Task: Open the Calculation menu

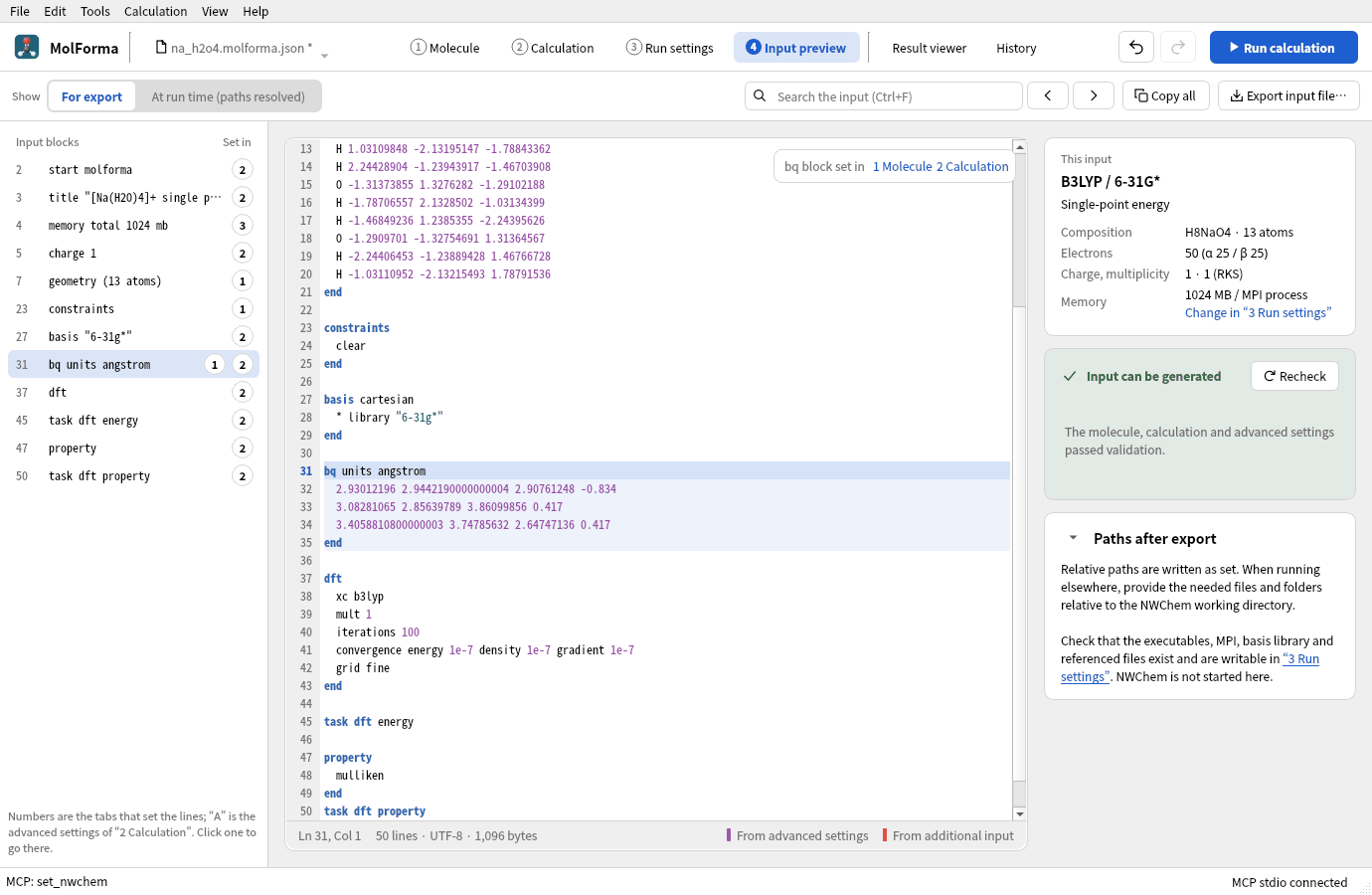Action: coord(155,11)
